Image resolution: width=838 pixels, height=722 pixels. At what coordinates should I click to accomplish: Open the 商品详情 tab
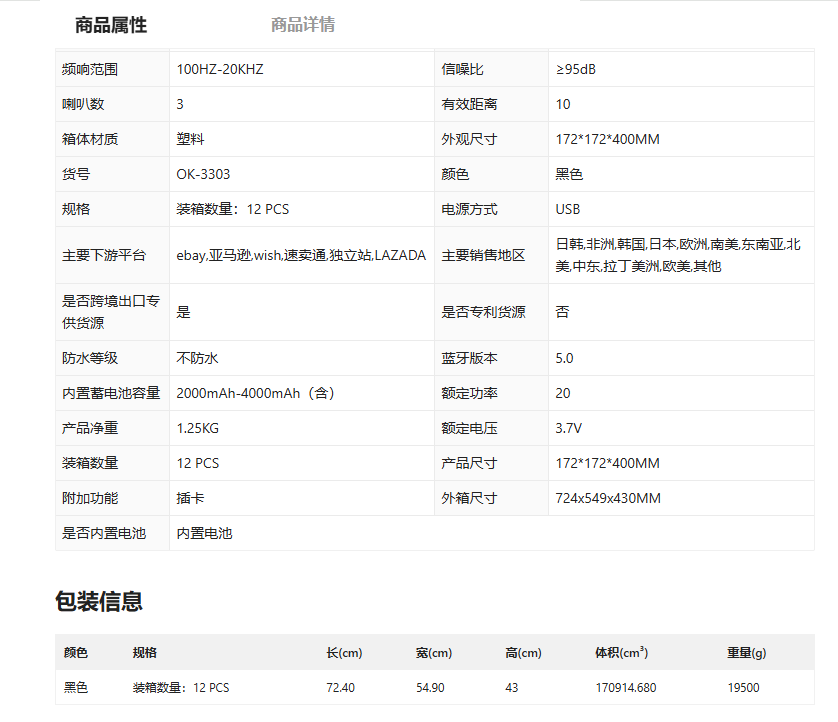point(303,25)
